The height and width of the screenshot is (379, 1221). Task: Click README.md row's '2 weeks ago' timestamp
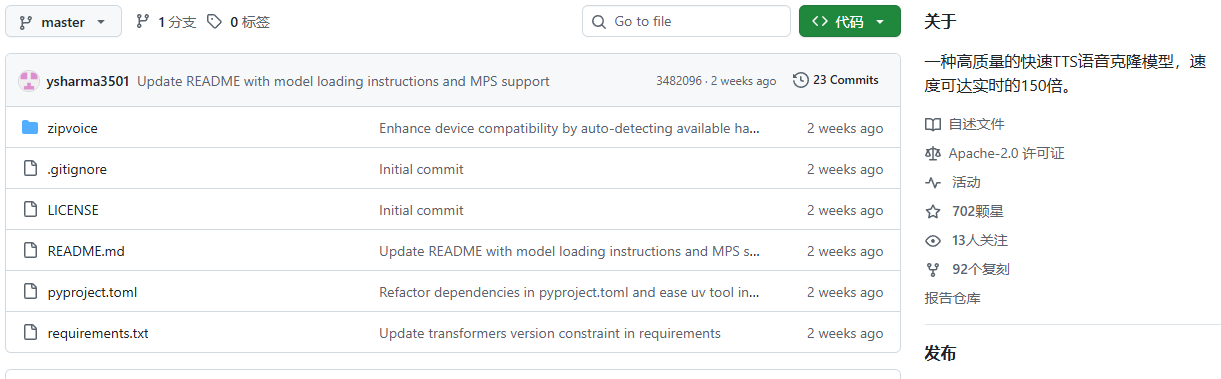pos(845,251)
